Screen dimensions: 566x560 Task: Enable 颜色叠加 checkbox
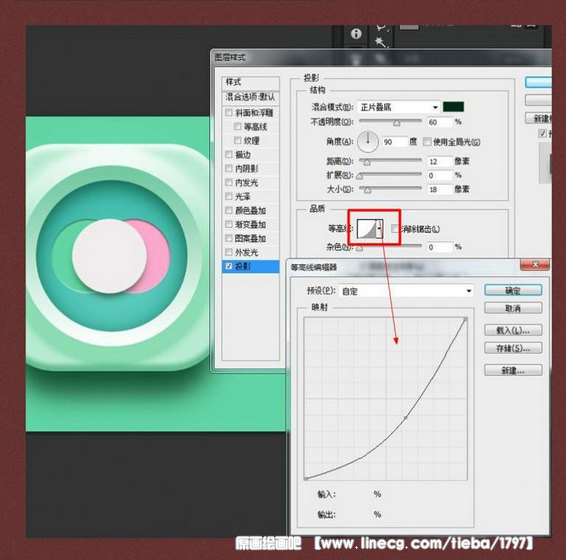click(x=228, y=210)
